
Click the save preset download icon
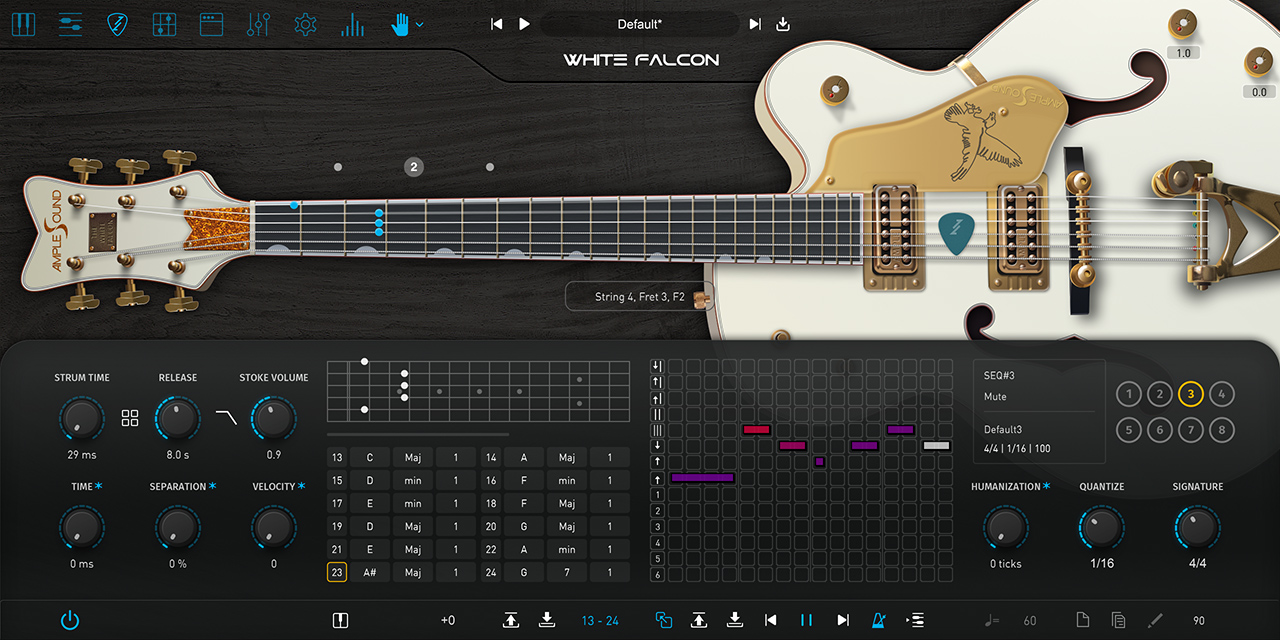[x=783, y=24]
